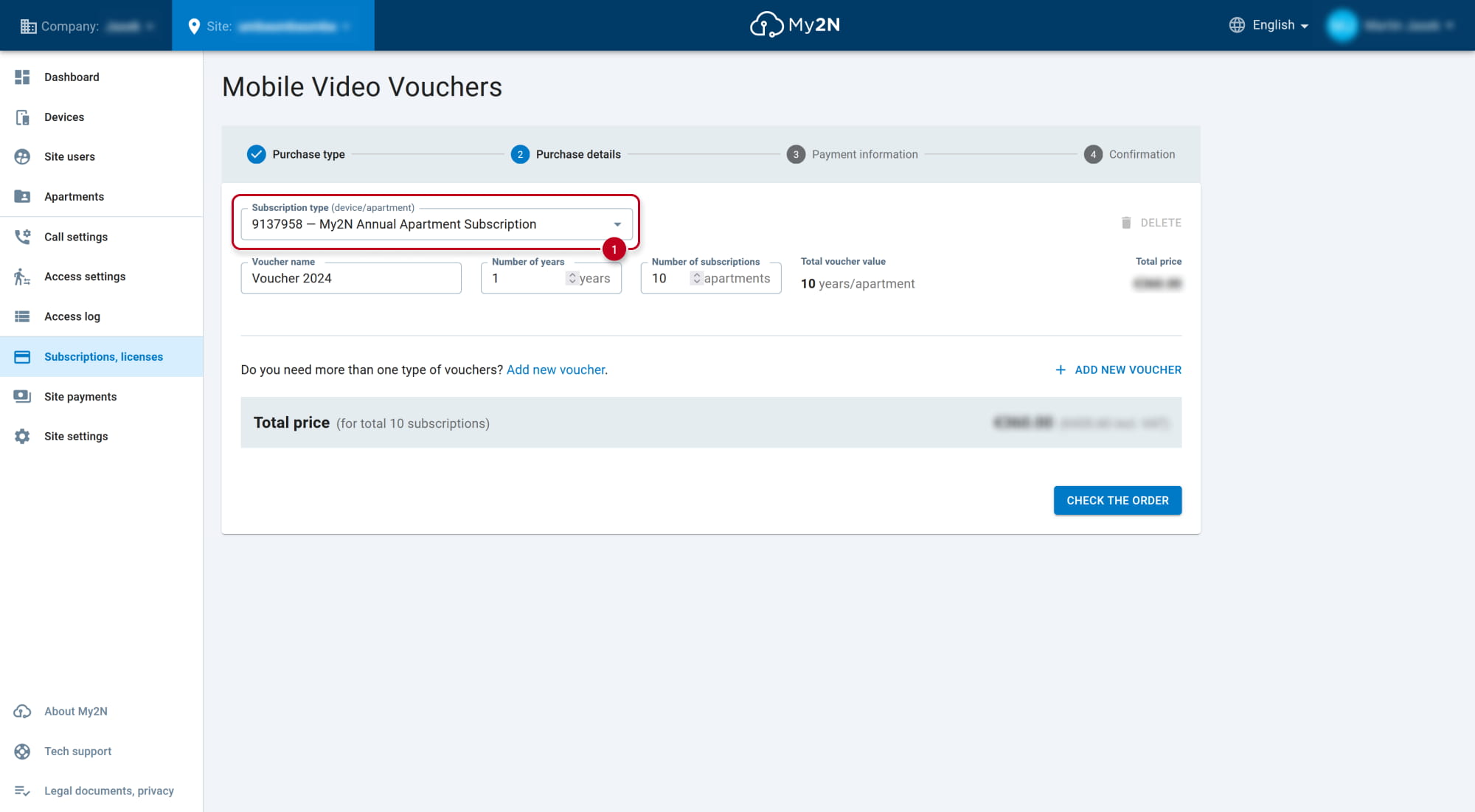The height and width of the screenshot is (812, 1475).
Task: Click the Company building icon
Action: 28,26
